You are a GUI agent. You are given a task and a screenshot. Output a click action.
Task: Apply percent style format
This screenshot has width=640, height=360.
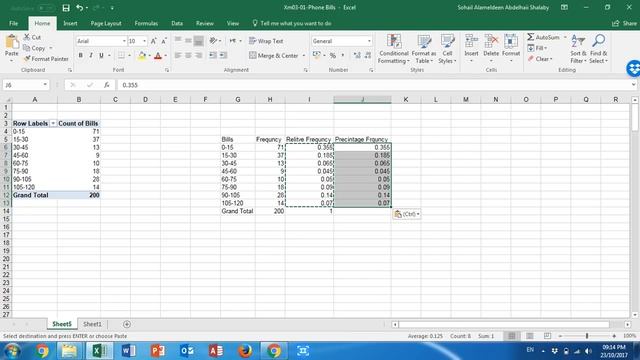point(333,55)
